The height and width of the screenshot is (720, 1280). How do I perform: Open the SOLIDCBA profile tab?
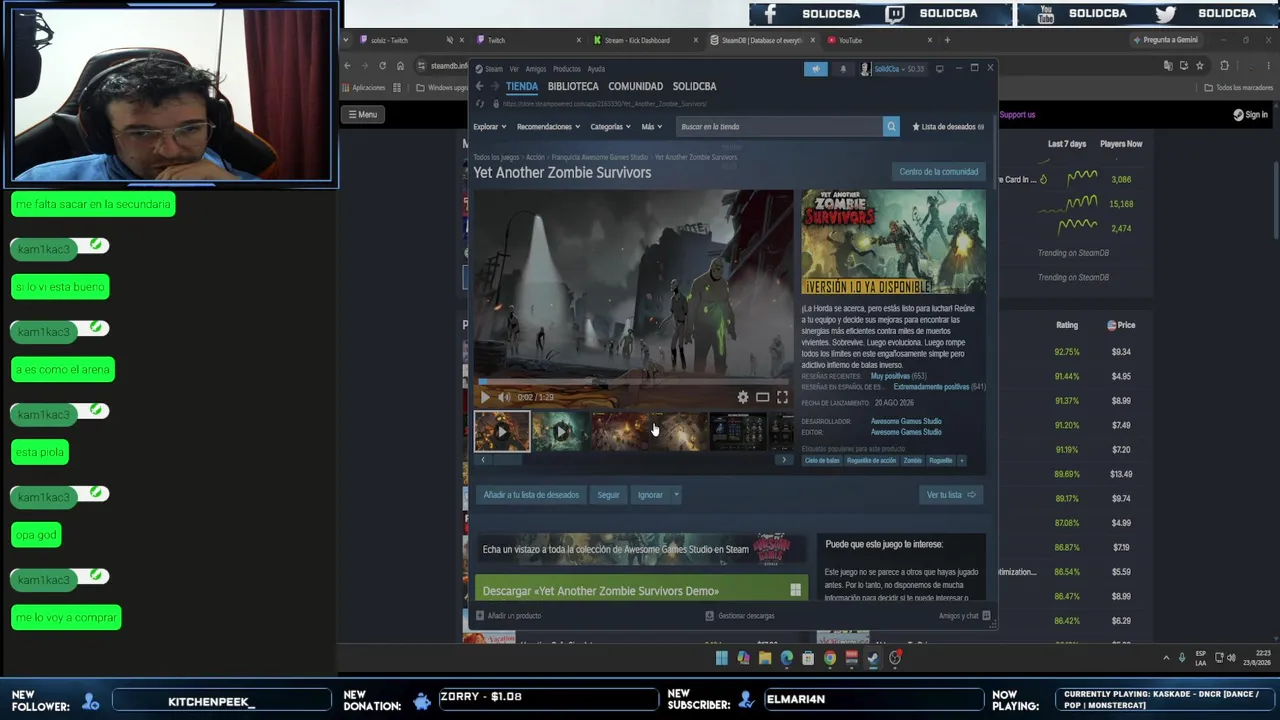tap(695, 86)
